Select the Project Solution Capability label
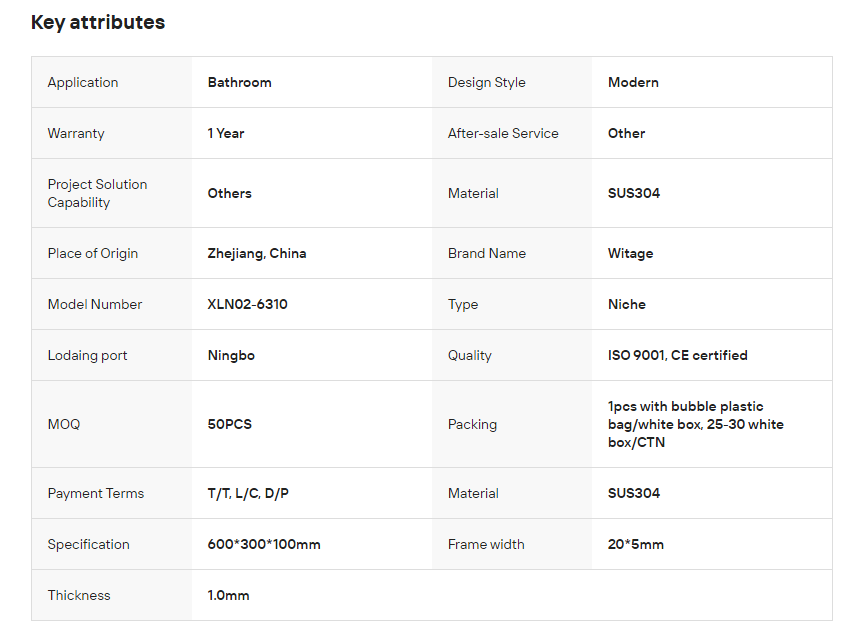Viewport: 843px width, 630px height. (x=97, y=193)
